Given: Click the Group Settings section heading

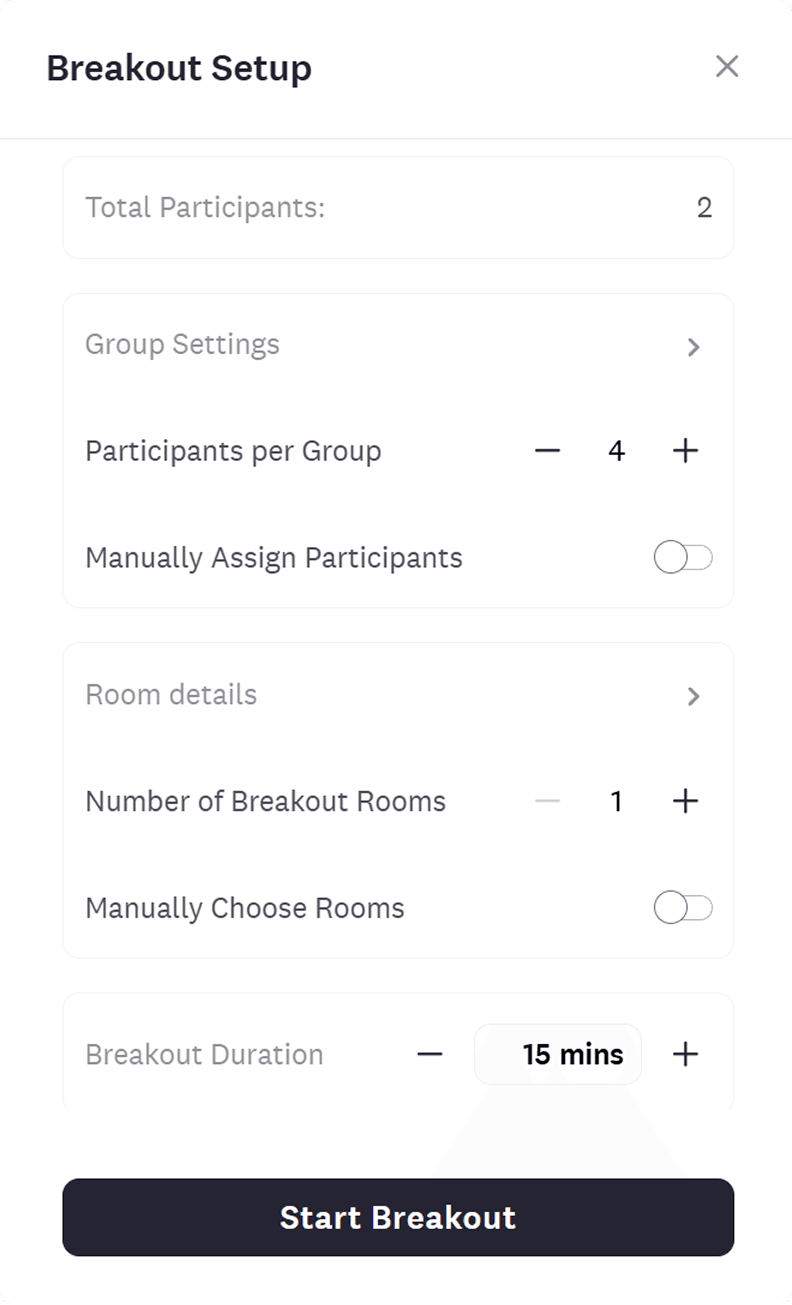Looking at the screenshot, I should tap(182, 345).
